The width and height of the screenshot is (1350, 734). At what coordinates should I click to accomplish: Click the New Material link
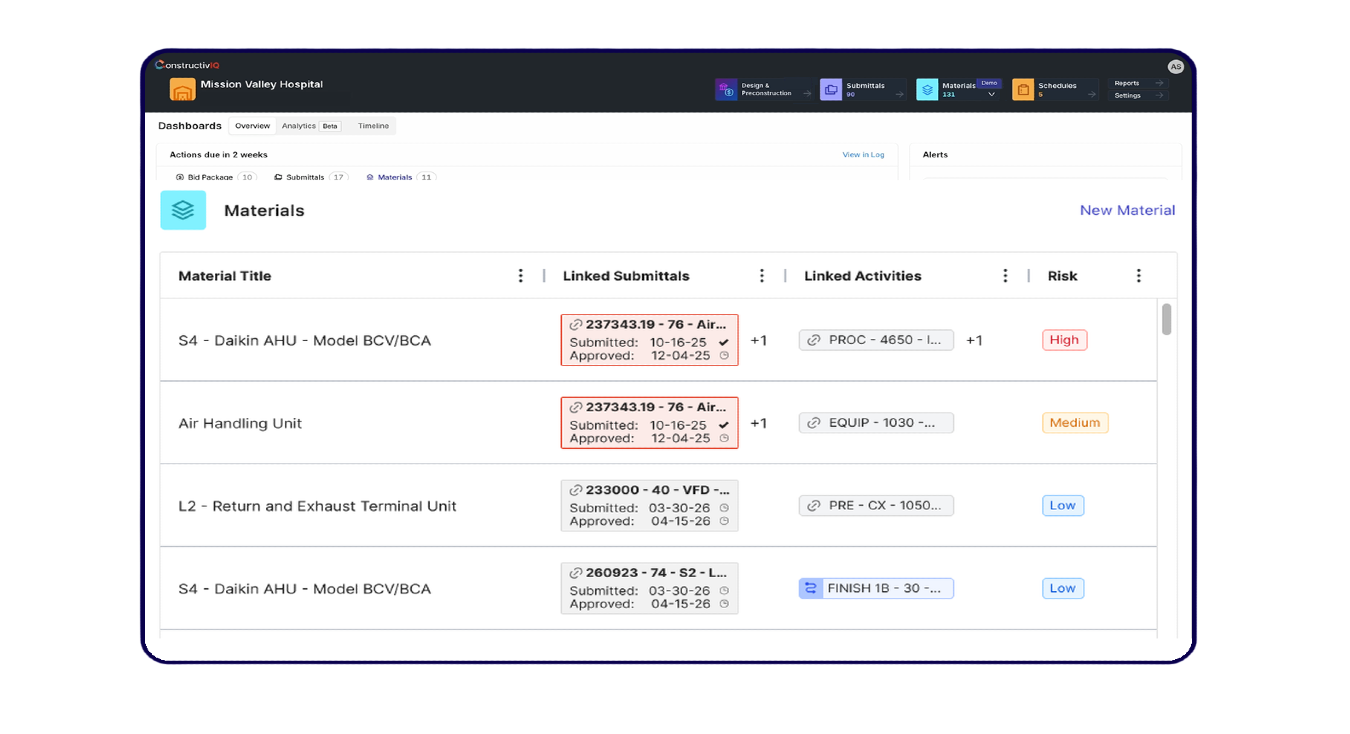pos(1127,210)
